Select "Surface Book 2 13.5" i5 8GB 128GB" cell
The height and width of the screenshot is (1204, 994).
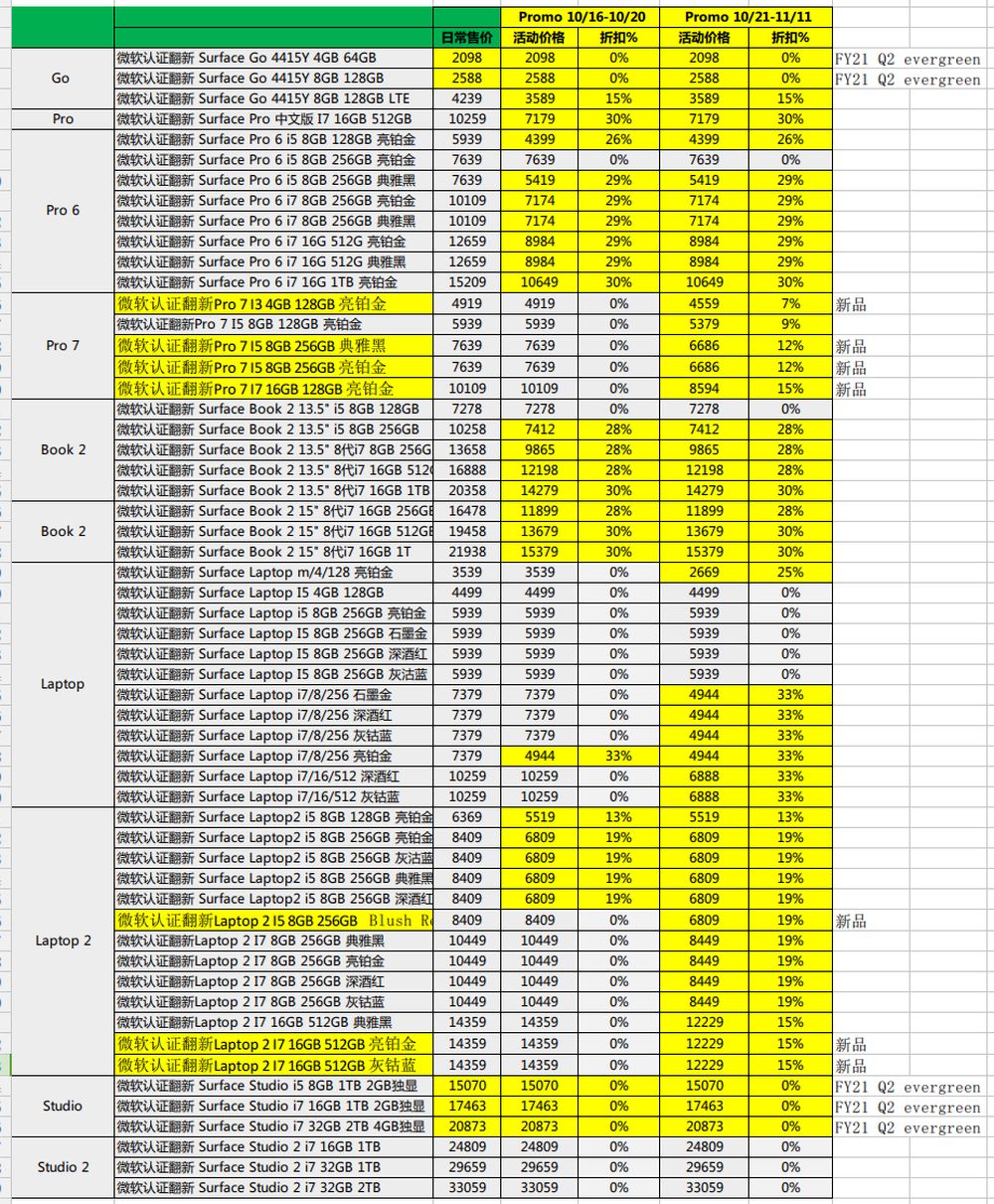coord(273,409)
